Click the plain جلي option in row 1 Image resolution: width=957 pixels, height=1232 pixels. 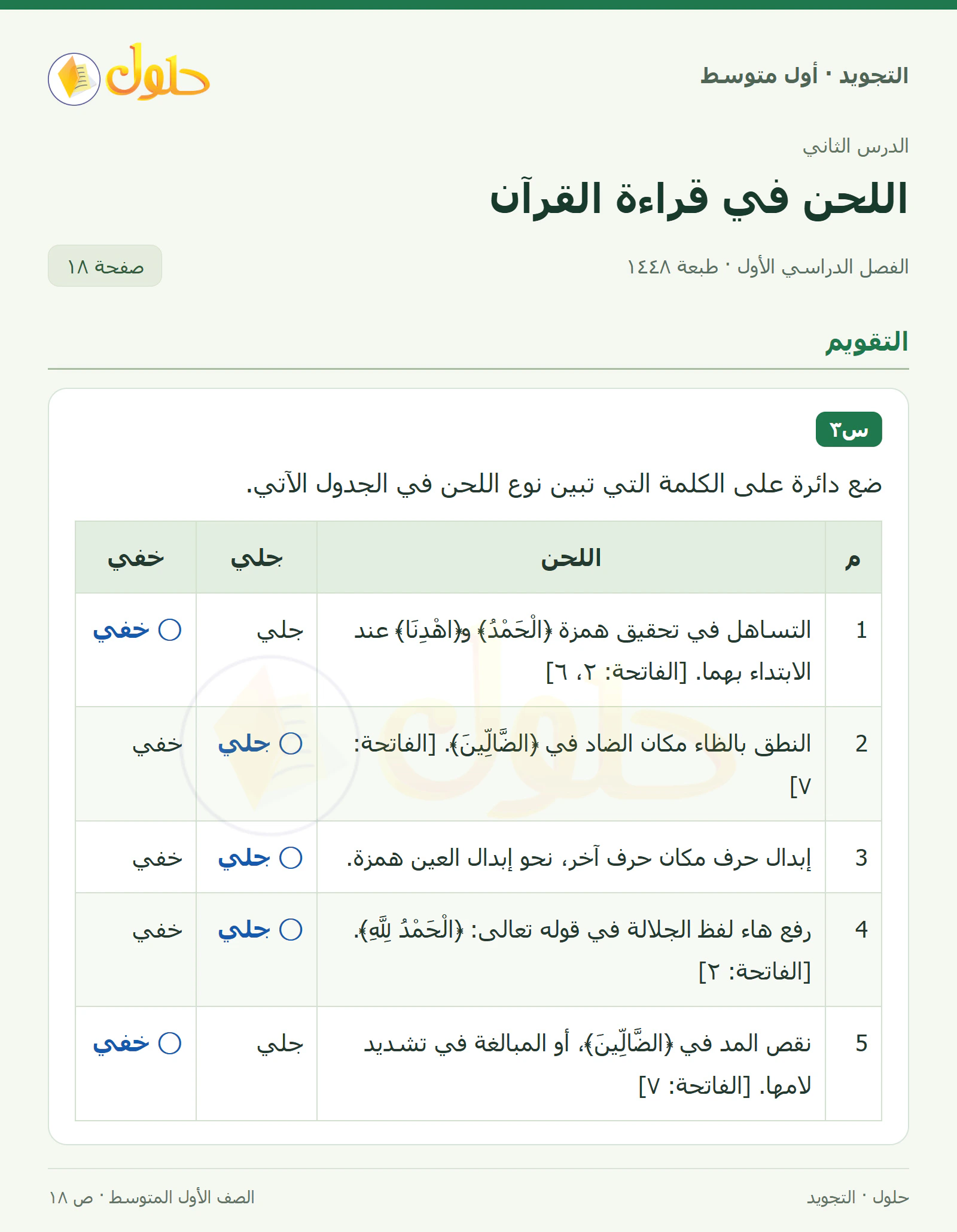pos(280,630)
